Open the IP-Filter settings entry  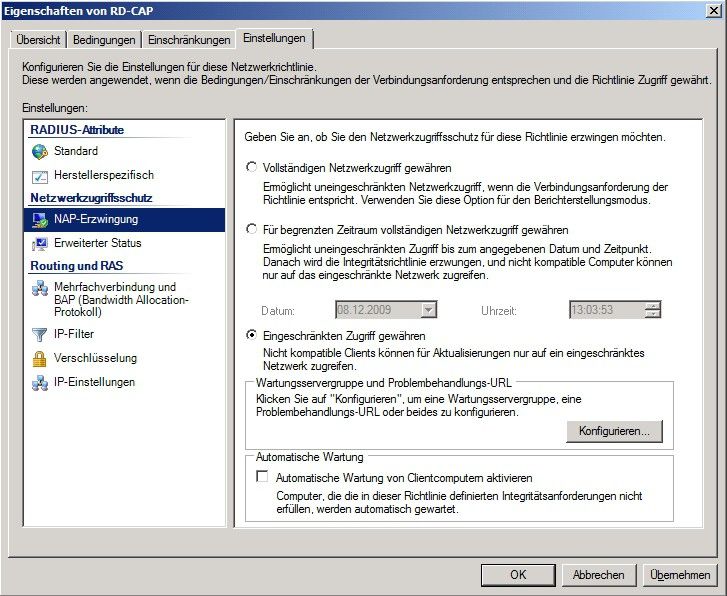click(124, 334)
